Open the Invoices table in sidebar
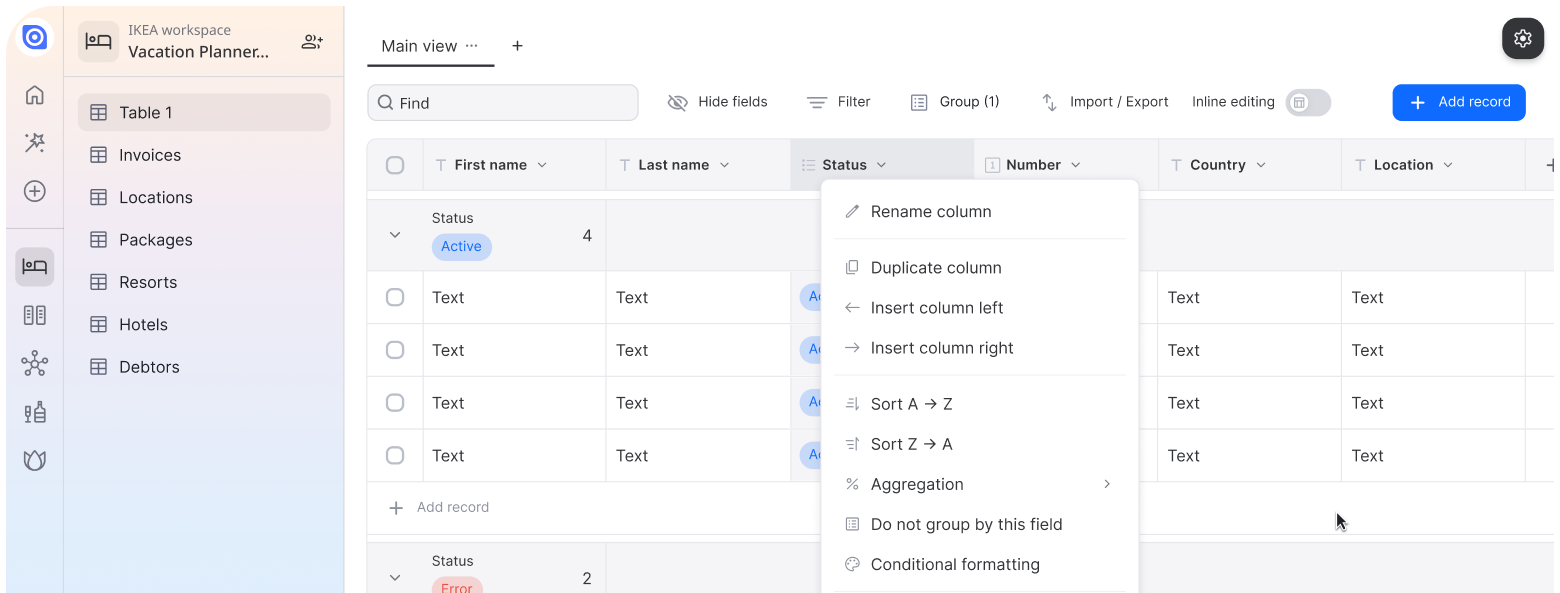 click(x=150, y=155)
